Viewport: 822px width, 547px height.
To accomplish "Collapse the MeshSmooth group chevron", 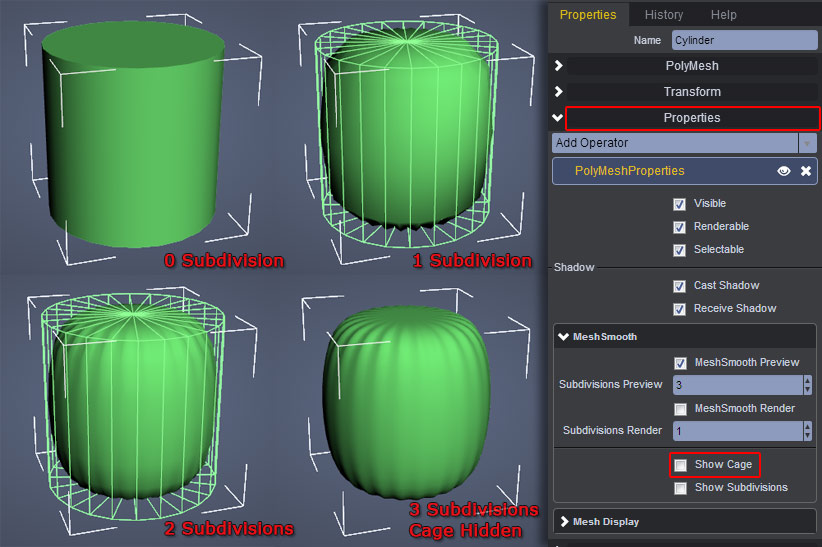I will [x=564, y=337].
